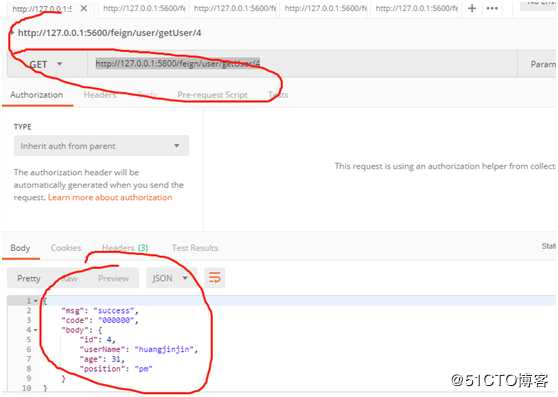
Task: Switch to the fifth request tab
Action: pos(417,8)
